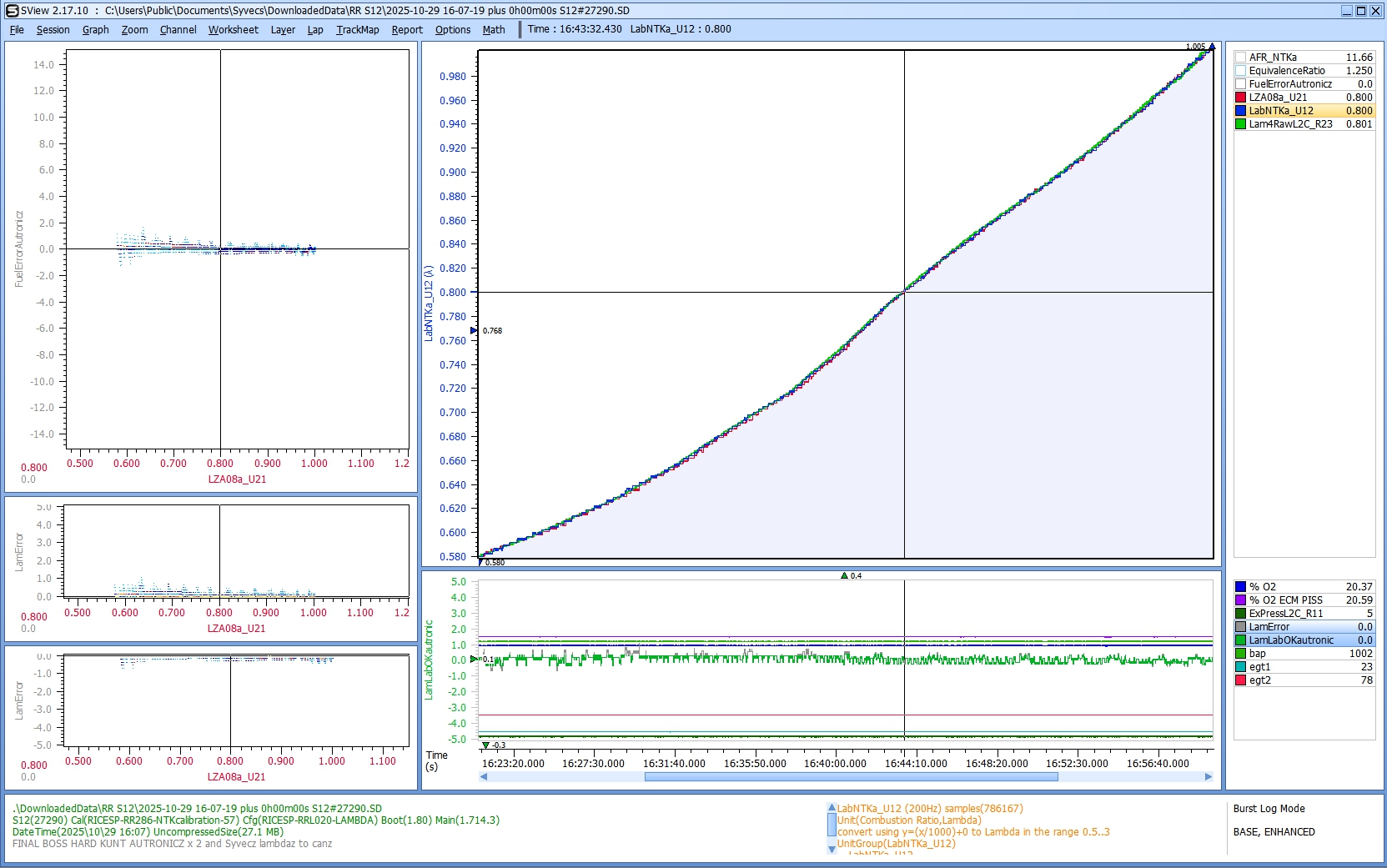
Task: Open the Worksheet menu
Action: (233, 29)
